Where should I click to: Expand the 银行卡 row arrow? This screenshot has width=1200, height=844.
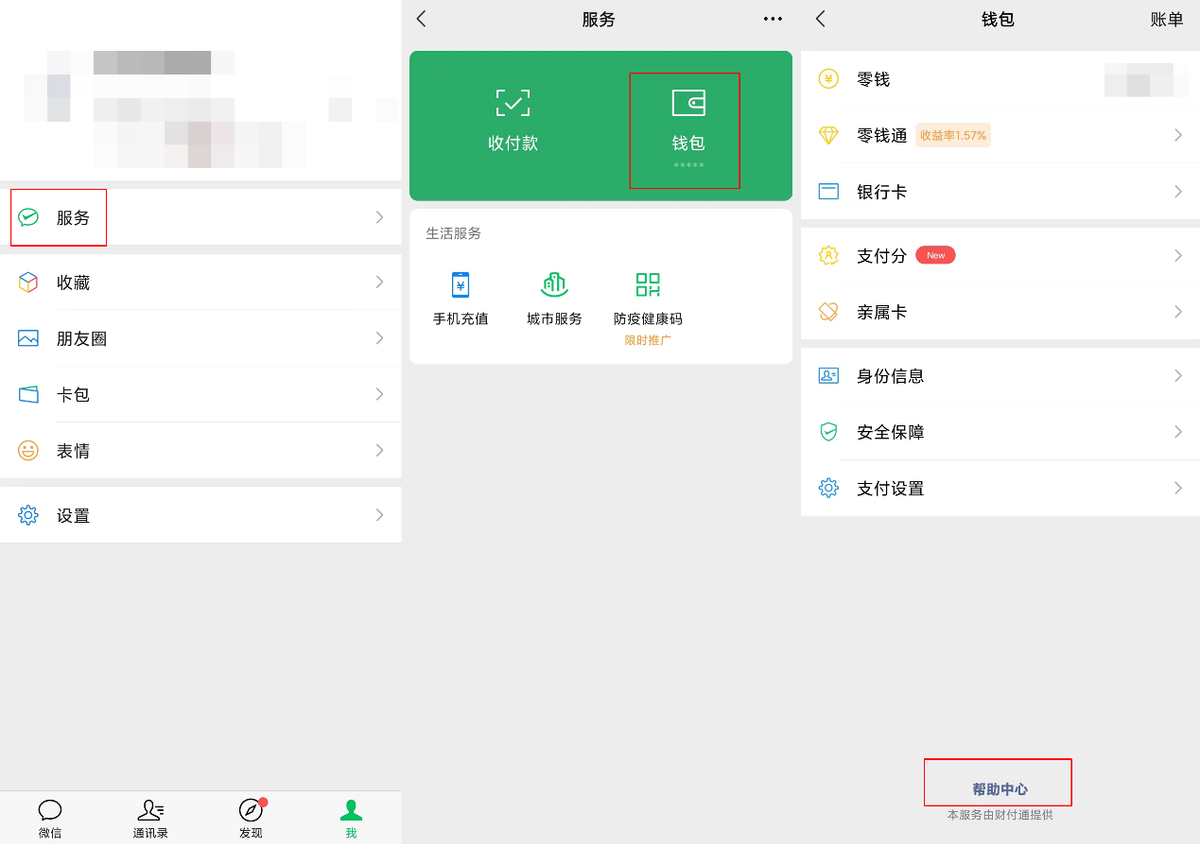1177,191
